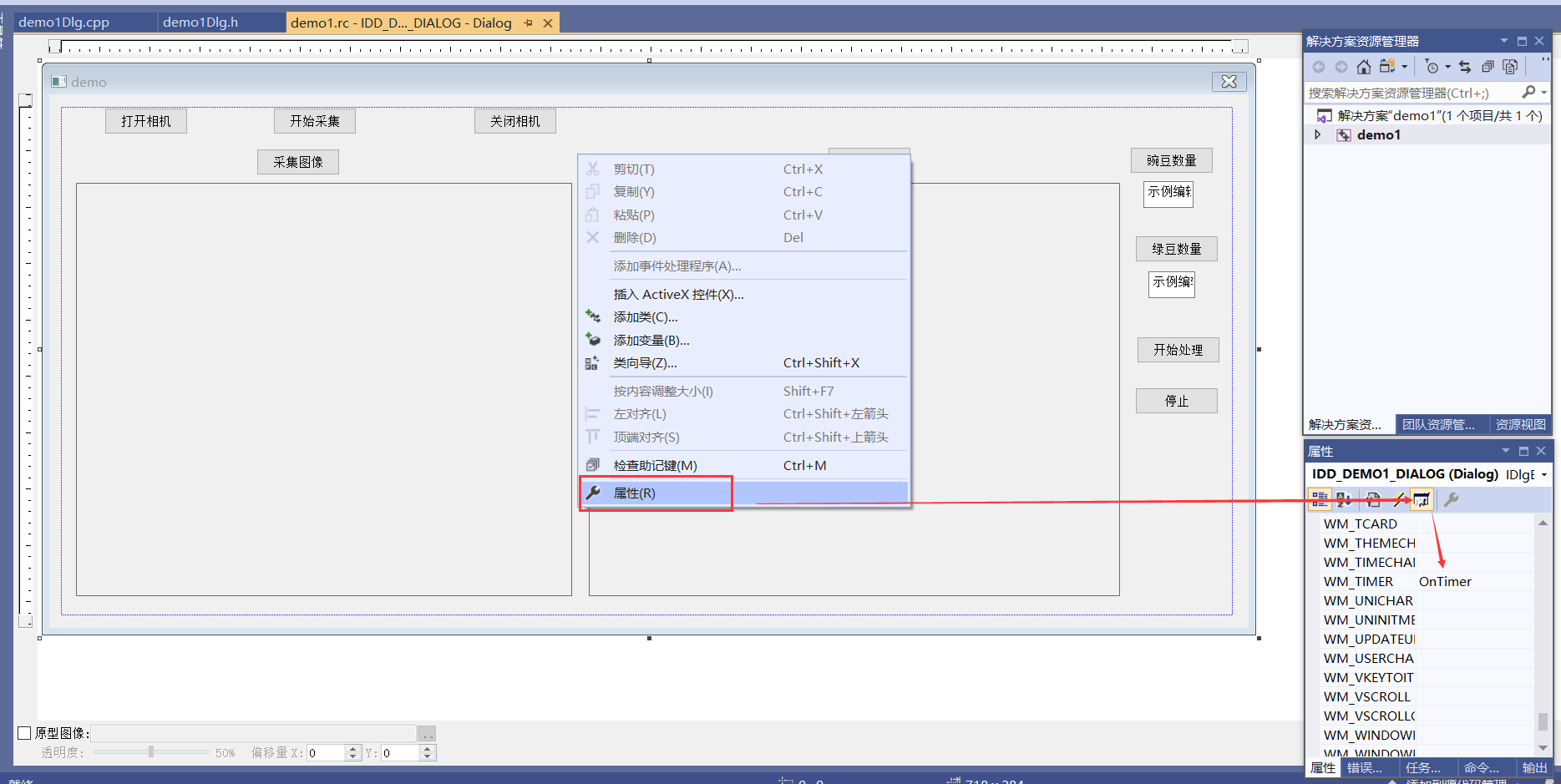Viewport: 1561px width, 784px height.
Task: Adjust the 透明度 slider
Action: 151,751
